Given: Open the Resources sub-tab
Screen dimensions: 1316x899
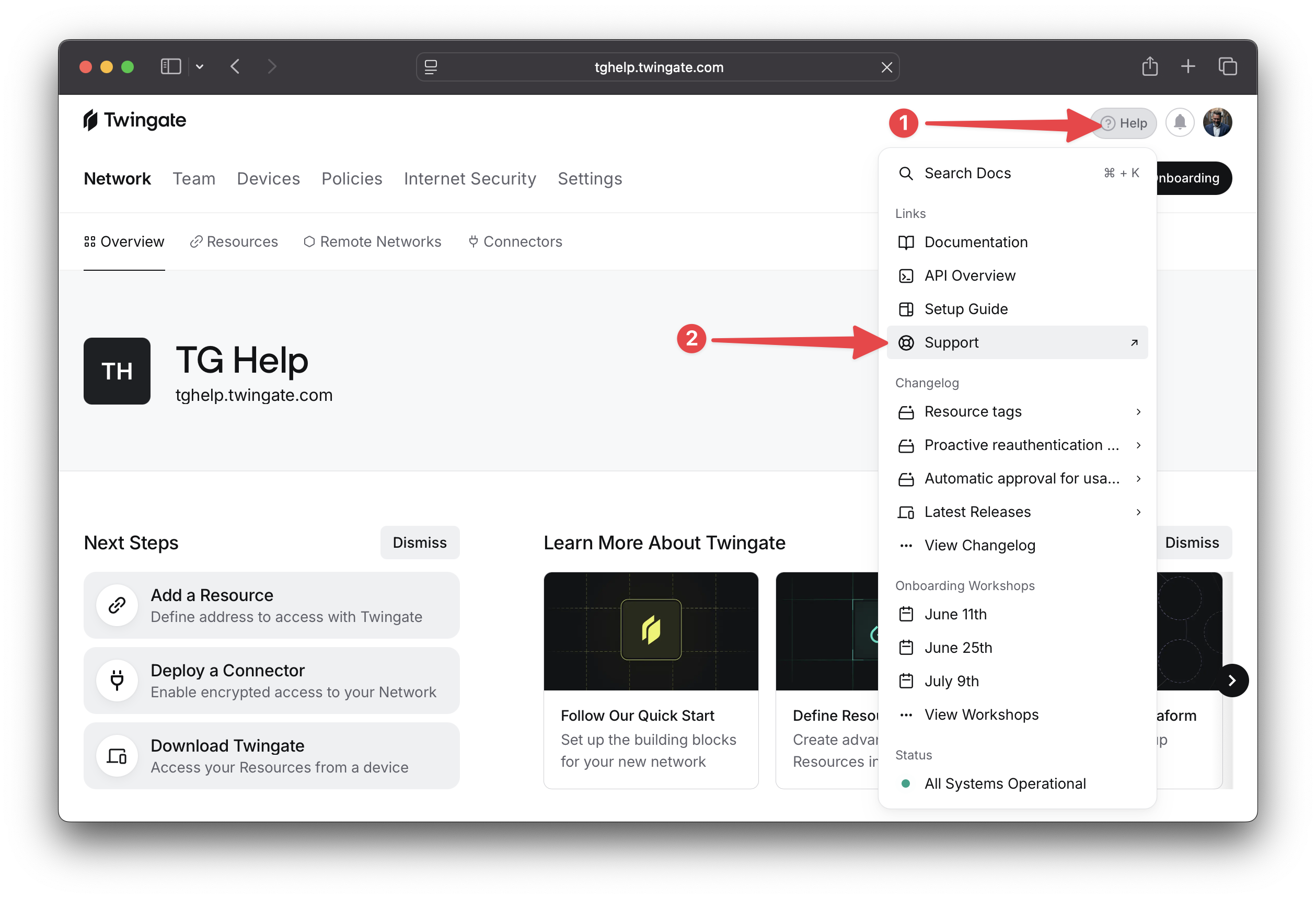Looking at the screenshot, I should tap(234, 242).
